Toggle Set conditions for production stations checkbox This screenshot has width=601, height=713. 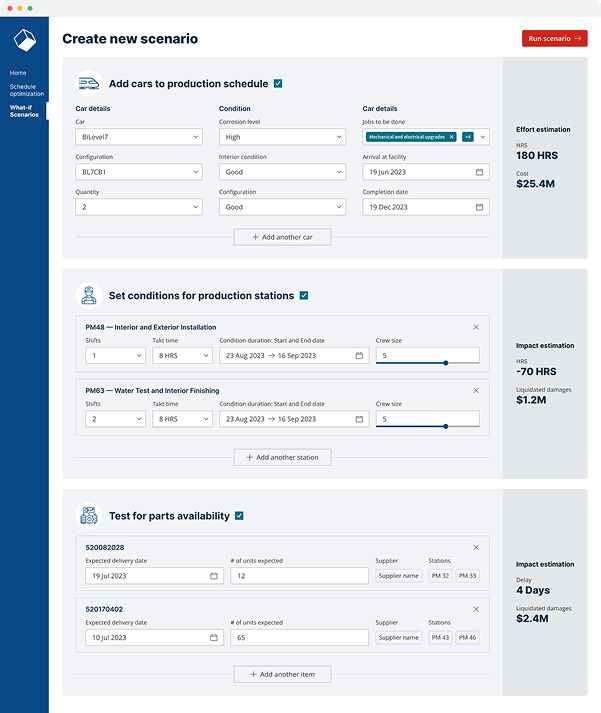(304, 296)
